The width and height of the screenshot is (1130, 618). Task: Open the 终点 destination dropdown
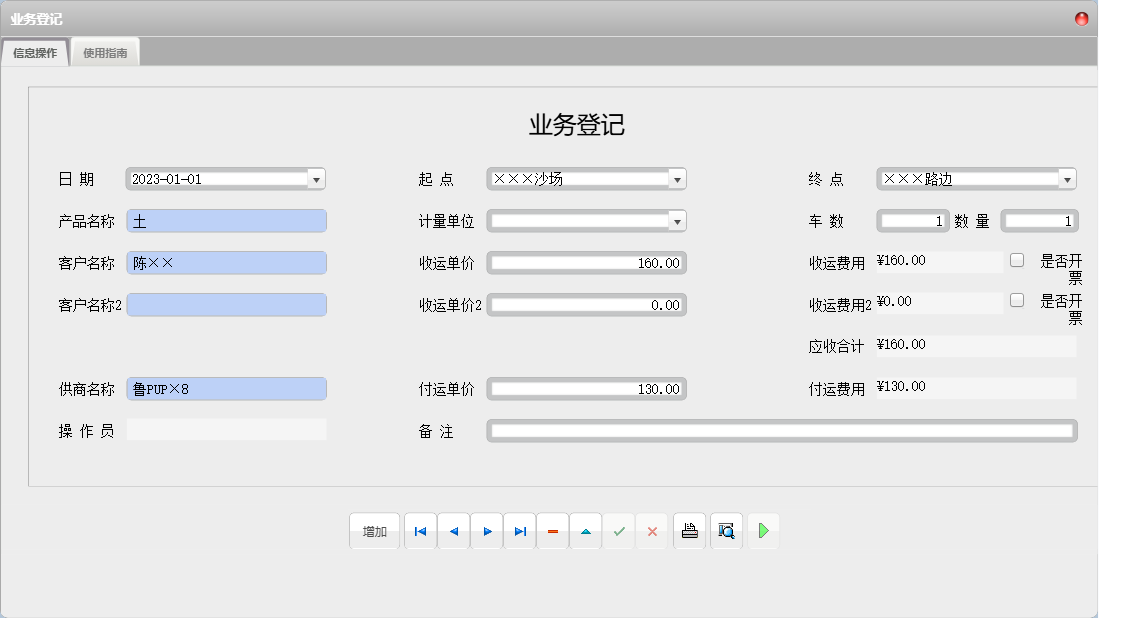point(1069,178)
